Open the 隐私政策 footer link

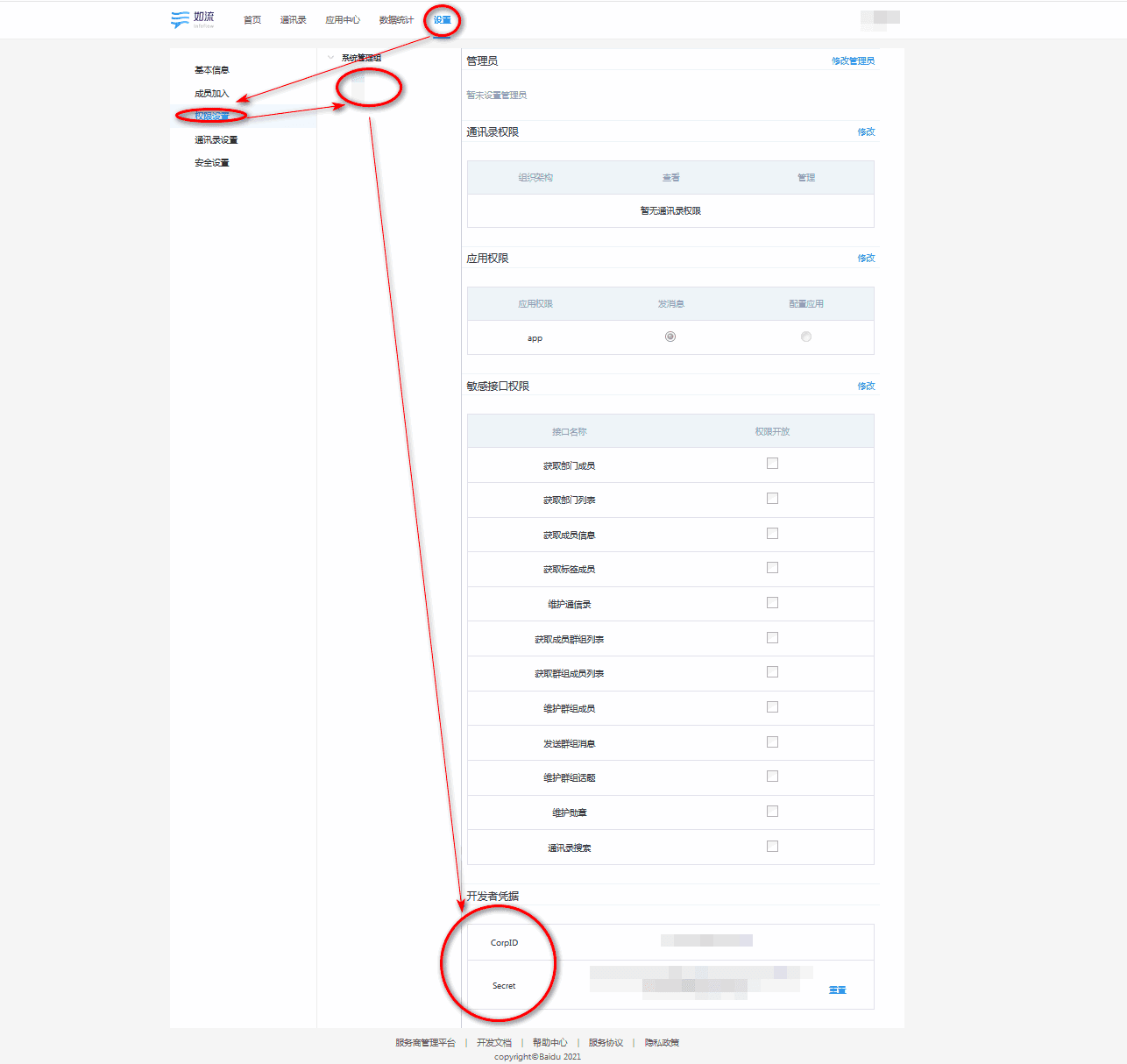click(663, 1043)
